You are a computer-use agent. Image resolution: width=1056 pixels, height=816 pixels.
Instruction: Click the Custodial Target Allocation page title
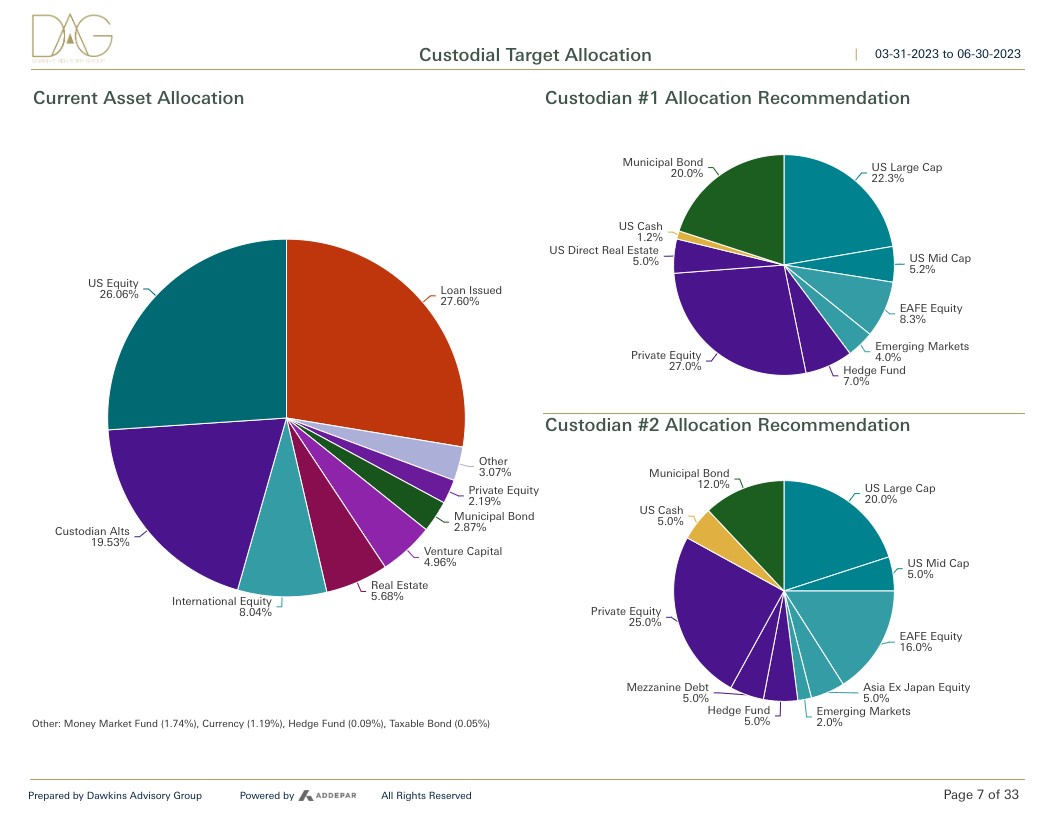tap(535, 55)
